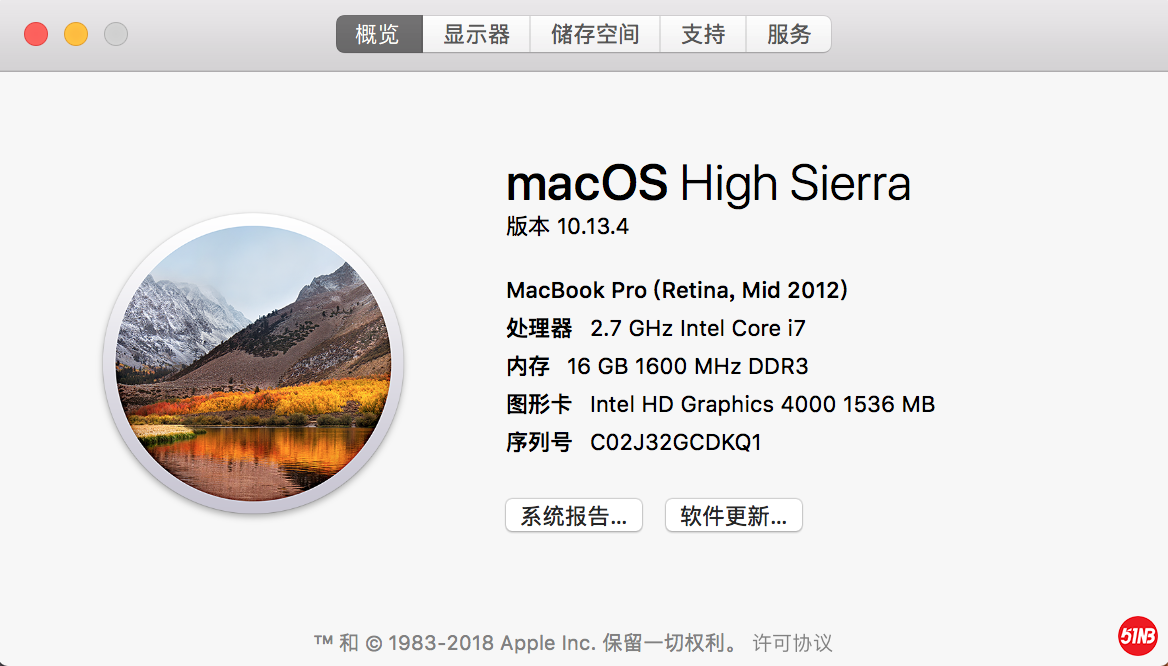Click the red 51NB logo badge

point(1137,636)
